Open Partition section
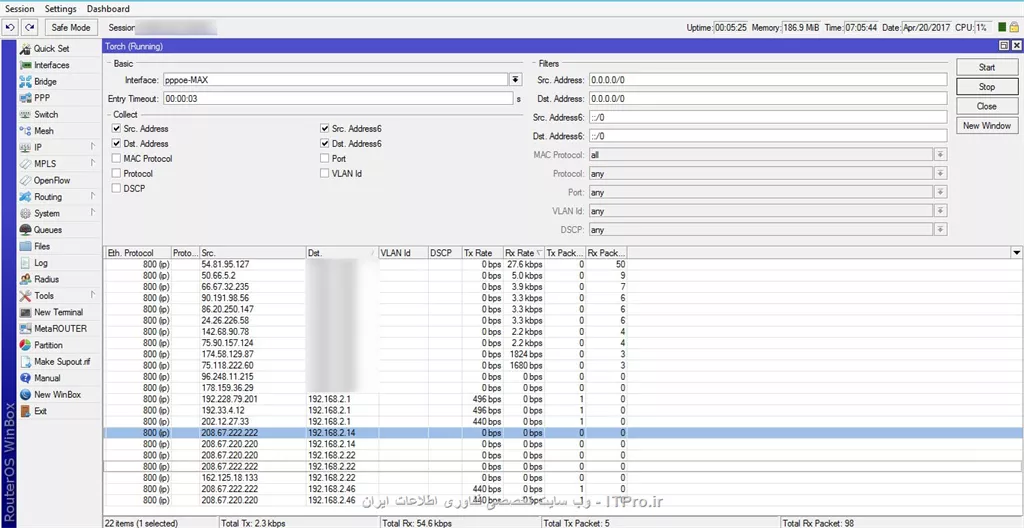The width and height of the screenshot is (1024, 528). (48, 345)
